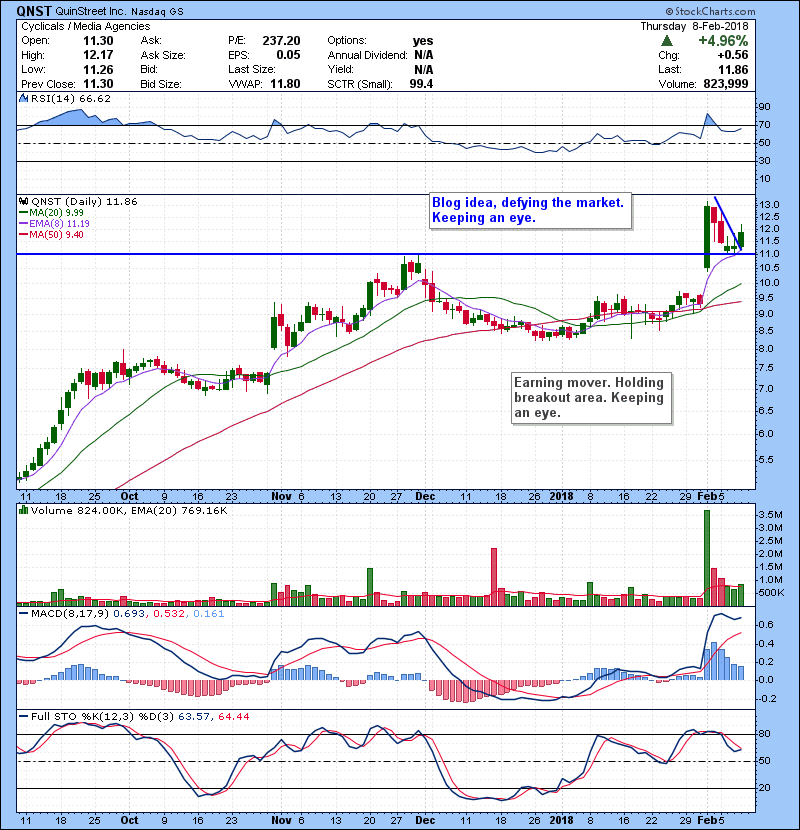Select the MA(20) 9.99 legend entry

point(51,213)
